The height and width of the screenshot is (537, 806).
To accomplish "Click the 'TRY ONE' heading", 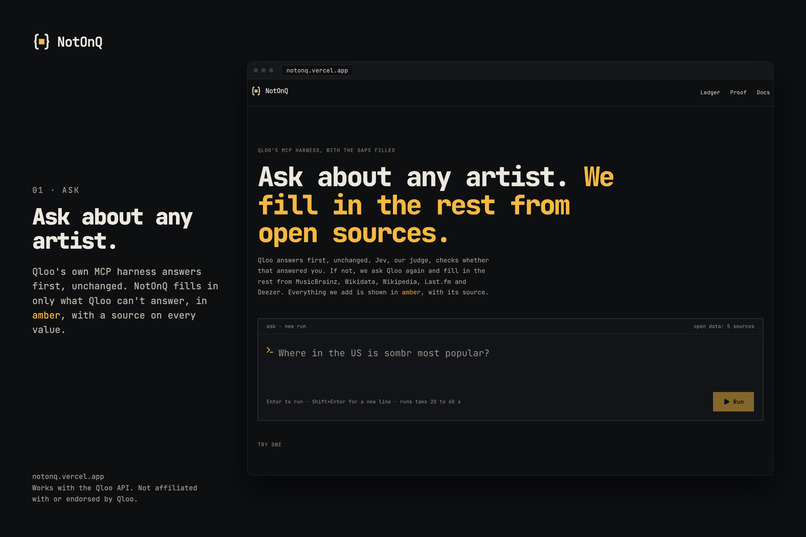I will pos(269,445).
